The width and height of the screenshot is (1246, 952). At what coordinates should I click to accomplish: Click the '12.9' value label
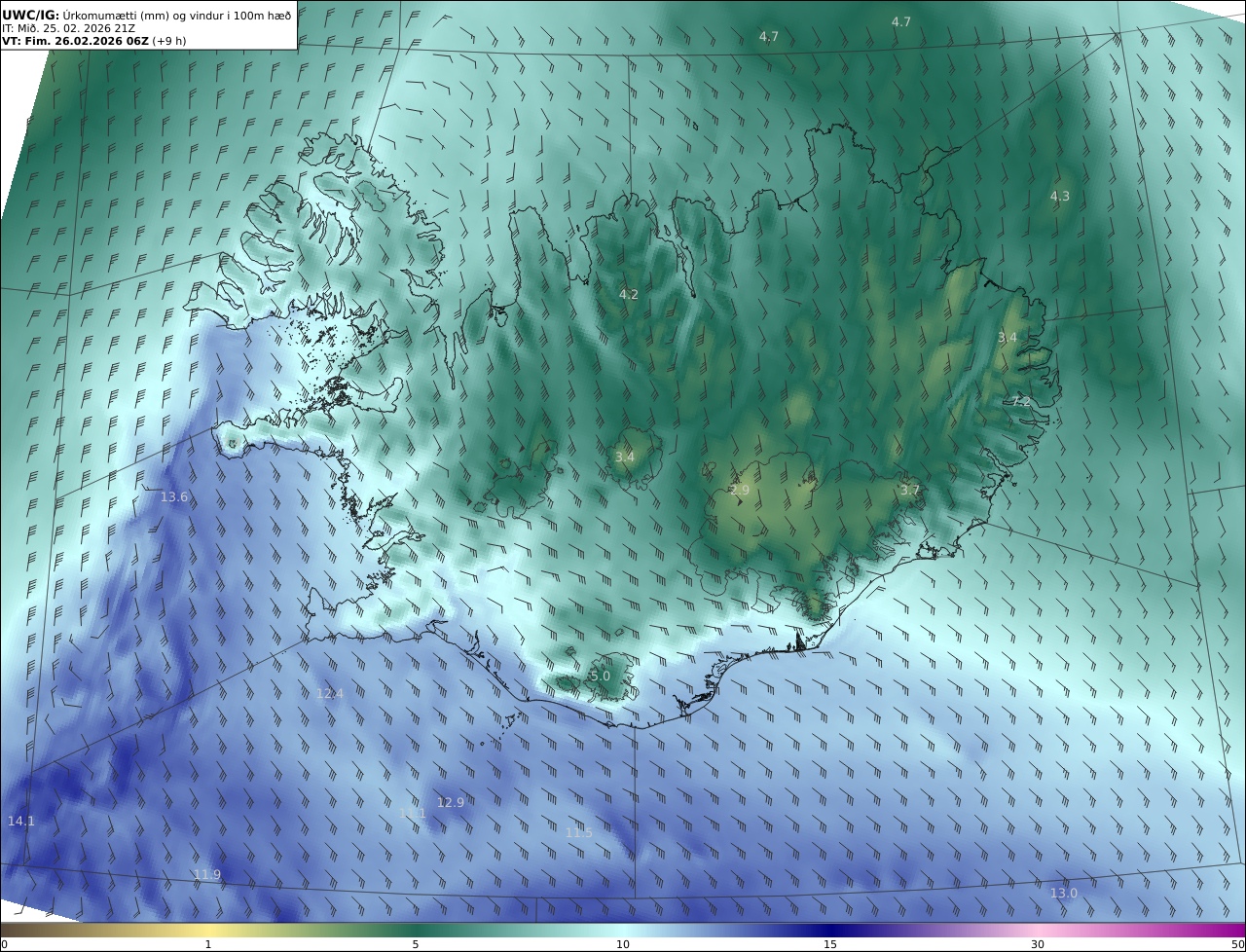coord(451,802)
